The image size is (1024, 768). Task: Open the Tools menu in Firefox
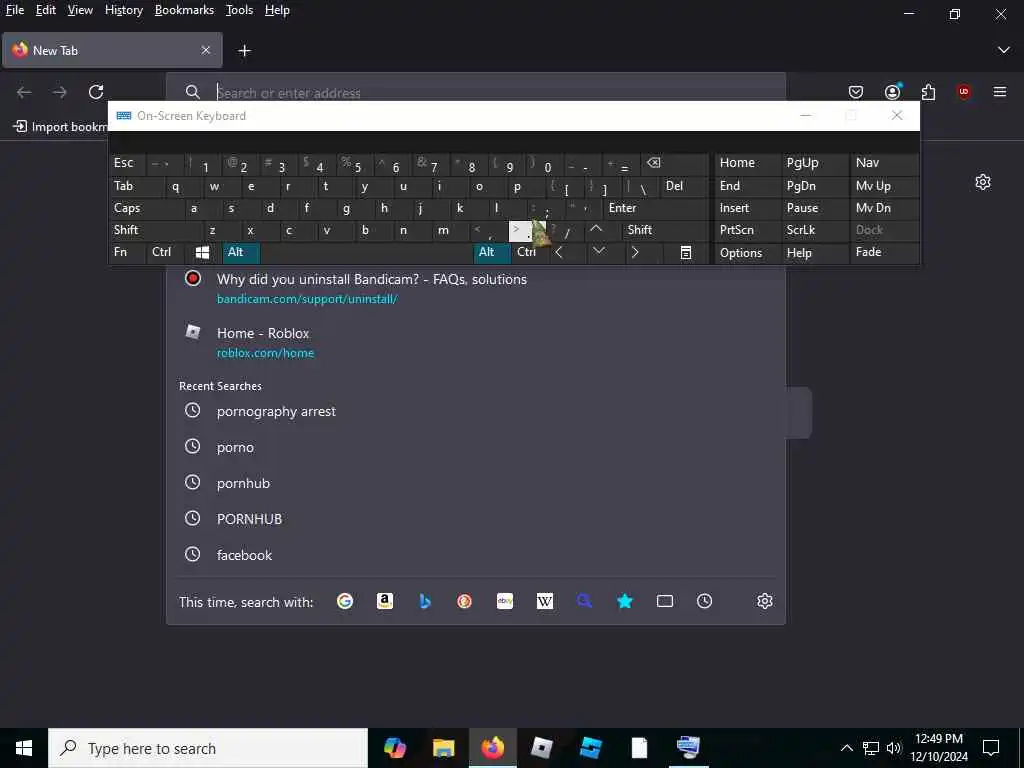tap(239, 10)
